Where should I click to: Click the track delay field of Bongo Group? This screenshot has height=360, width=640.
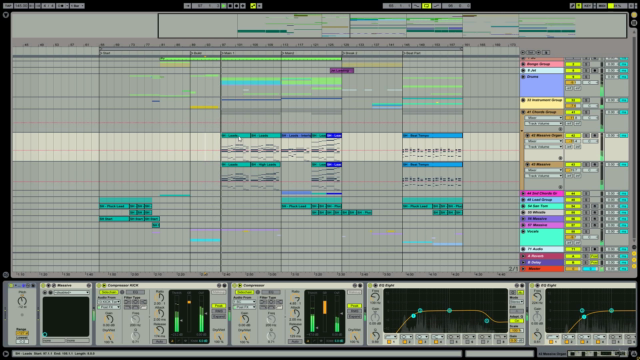pos(611,64)
